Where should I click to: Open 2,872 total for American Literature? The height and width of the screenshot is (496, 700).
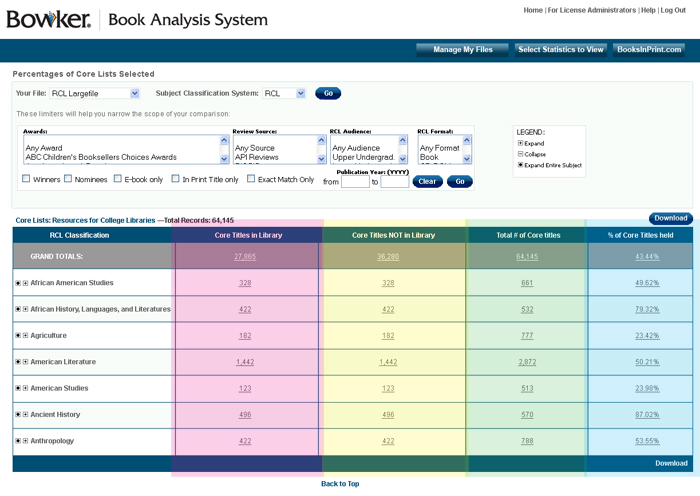(527, 362)
